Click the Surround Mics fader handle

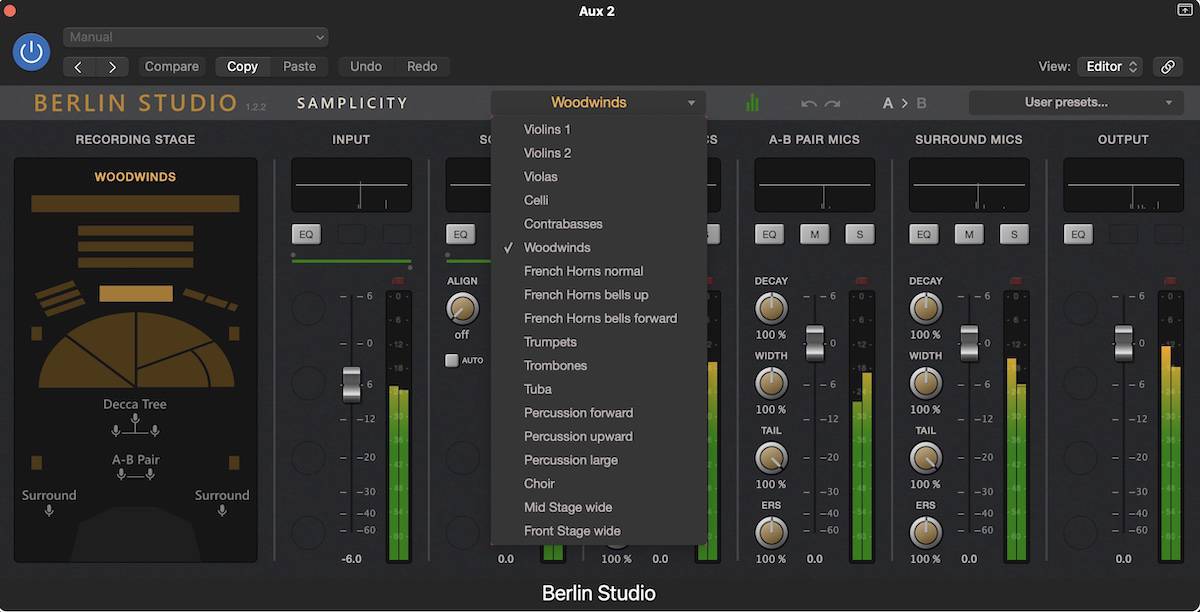pos(969,343)
